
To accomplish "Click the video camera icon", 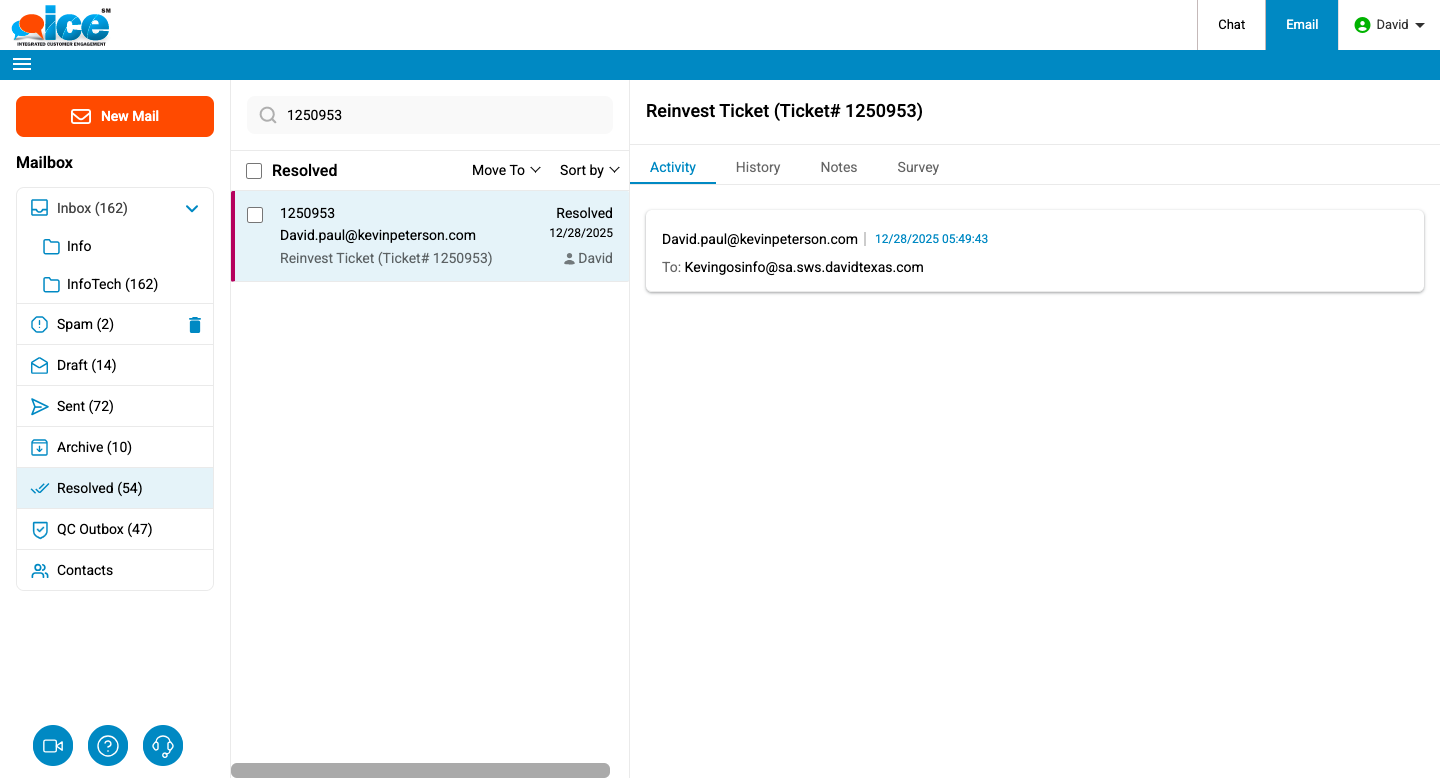I will tap(53, 746).
